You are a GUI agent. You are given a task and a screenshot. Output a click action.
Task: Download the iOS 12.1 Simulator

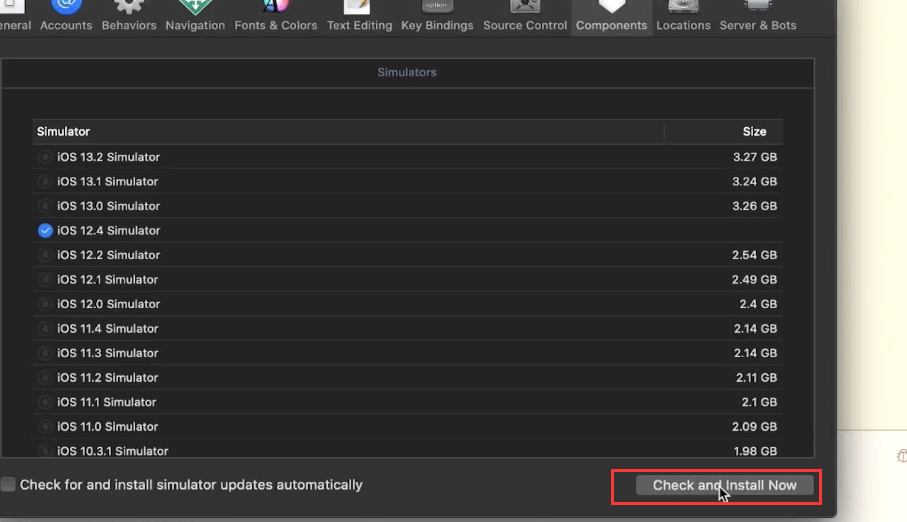tap(45, 280)
